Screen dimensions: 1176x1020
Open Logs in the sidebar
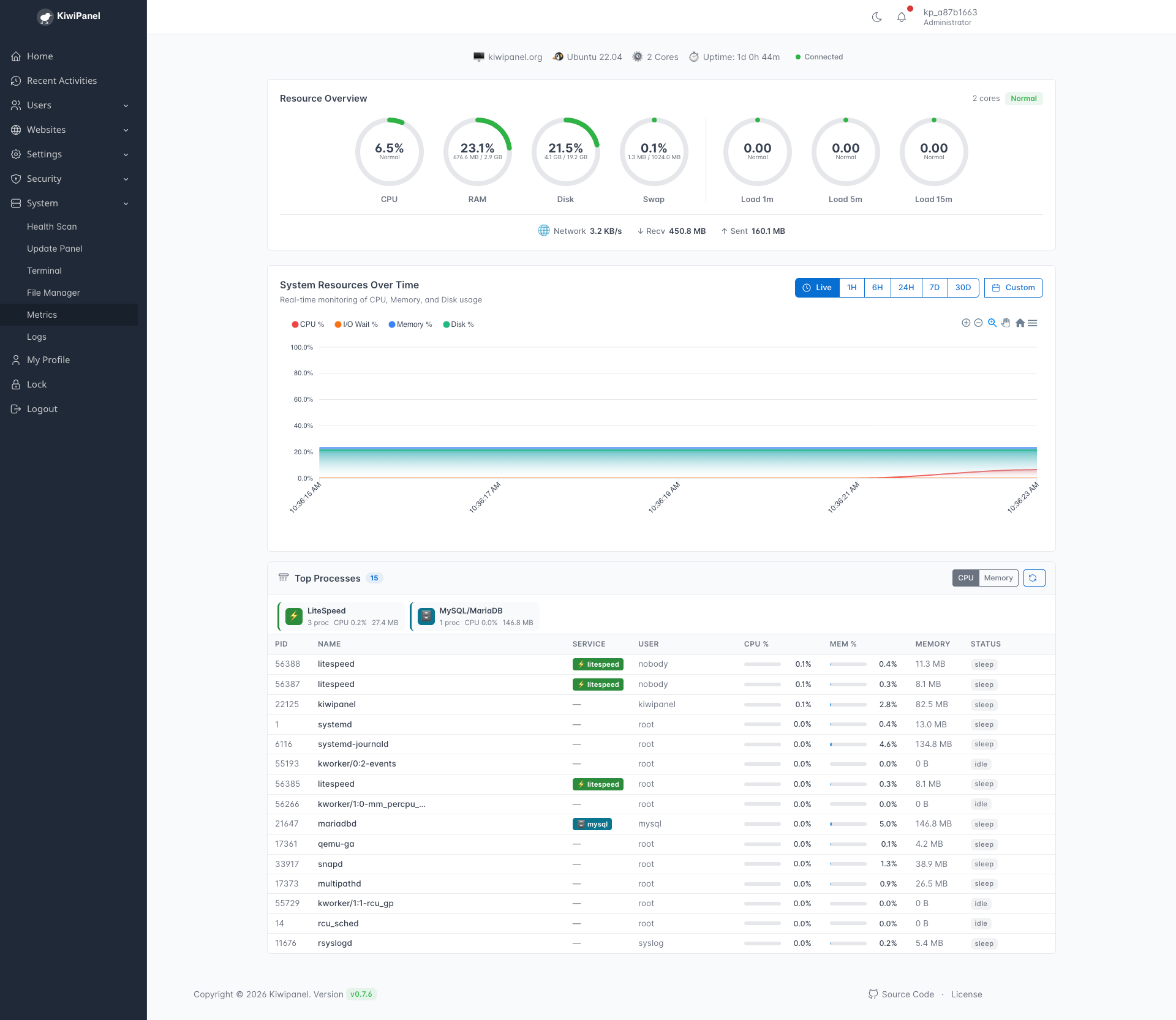37,337
